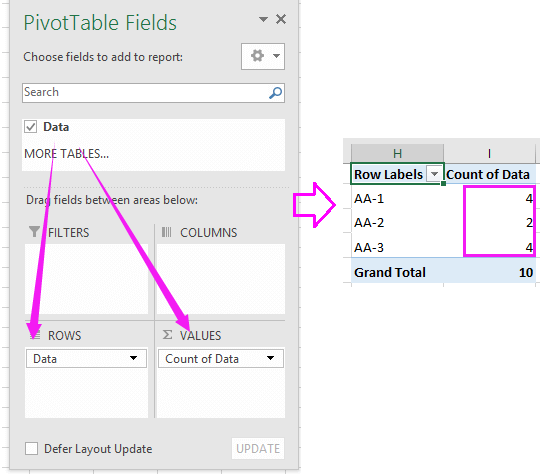Open the Data field dropdown in ROWS

pos(133,358)
